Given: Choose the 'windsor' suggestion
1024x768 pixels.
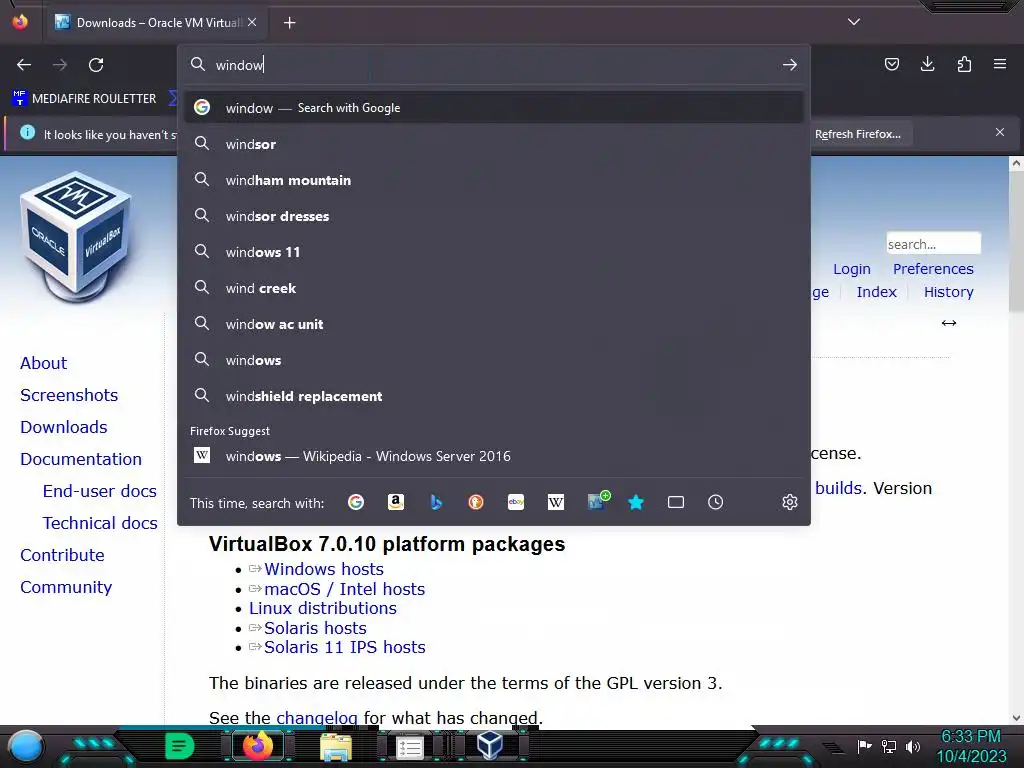Looking at the screenshot, I should coord(494,144).
